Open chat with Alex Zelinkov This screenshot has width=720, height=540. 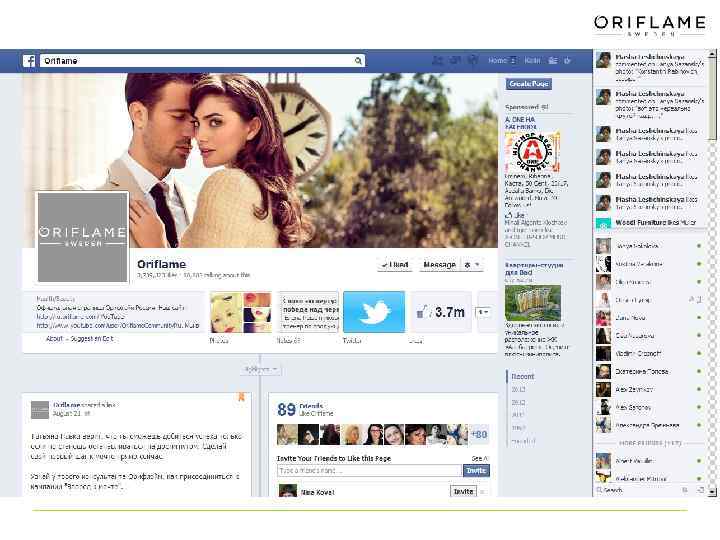tap(649, 389)
